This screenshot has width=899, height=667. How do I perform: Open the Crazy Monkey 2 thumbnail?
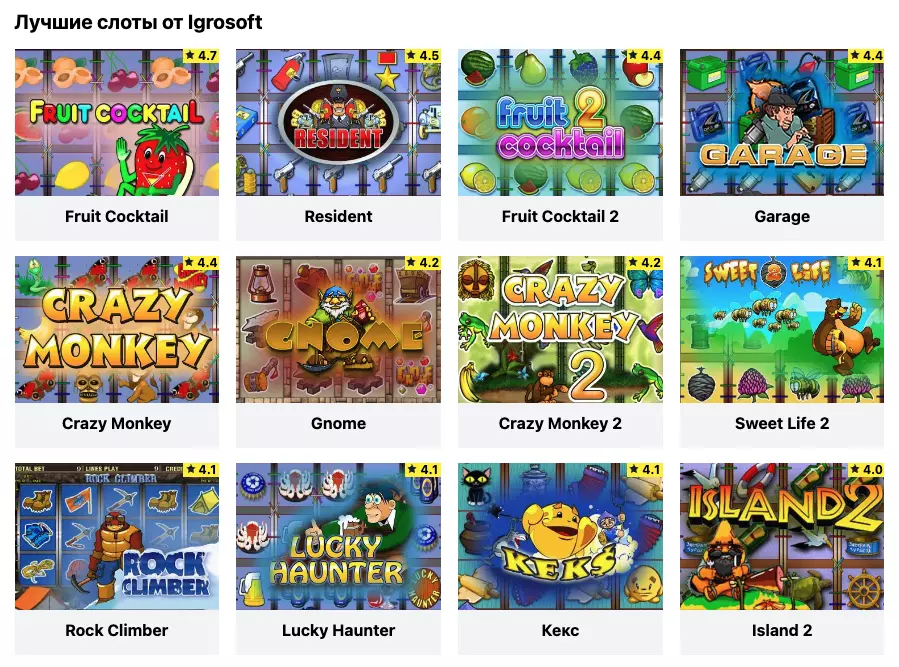point(560,329)
